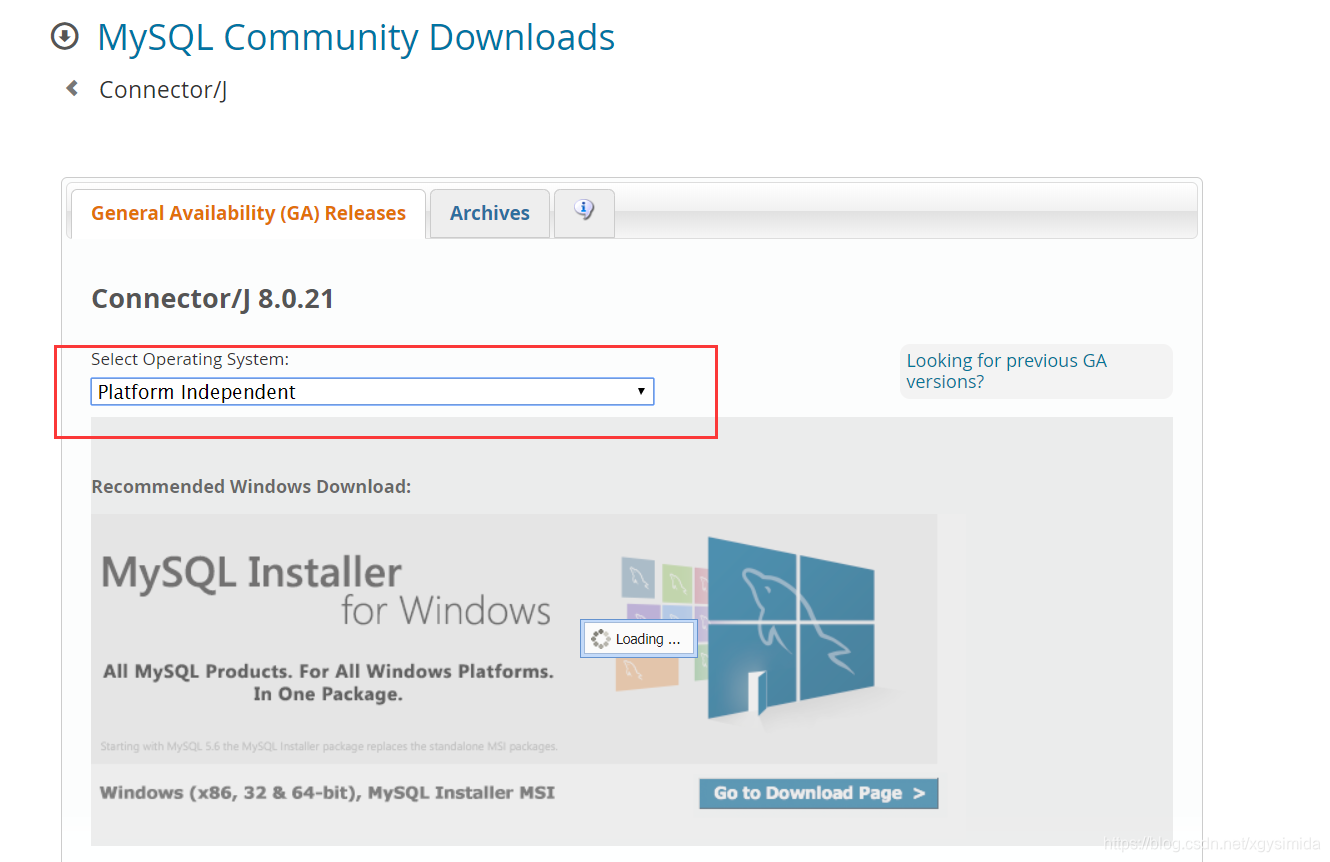1330x862 pixels.
Task: Click the Go to Download Page button
Action: click(818, 793)
